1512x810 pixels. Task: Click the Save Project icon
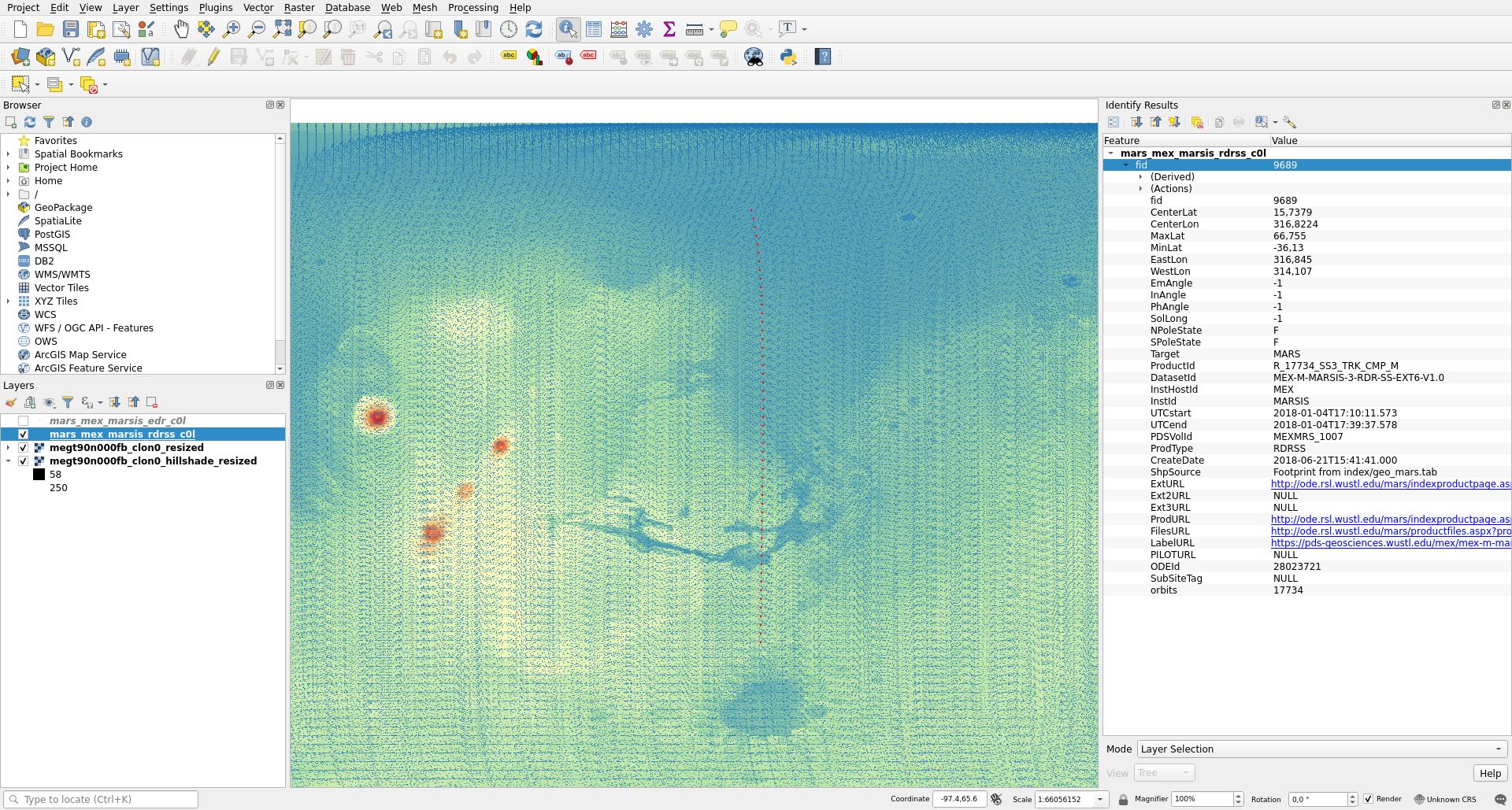tap(71, 29)
